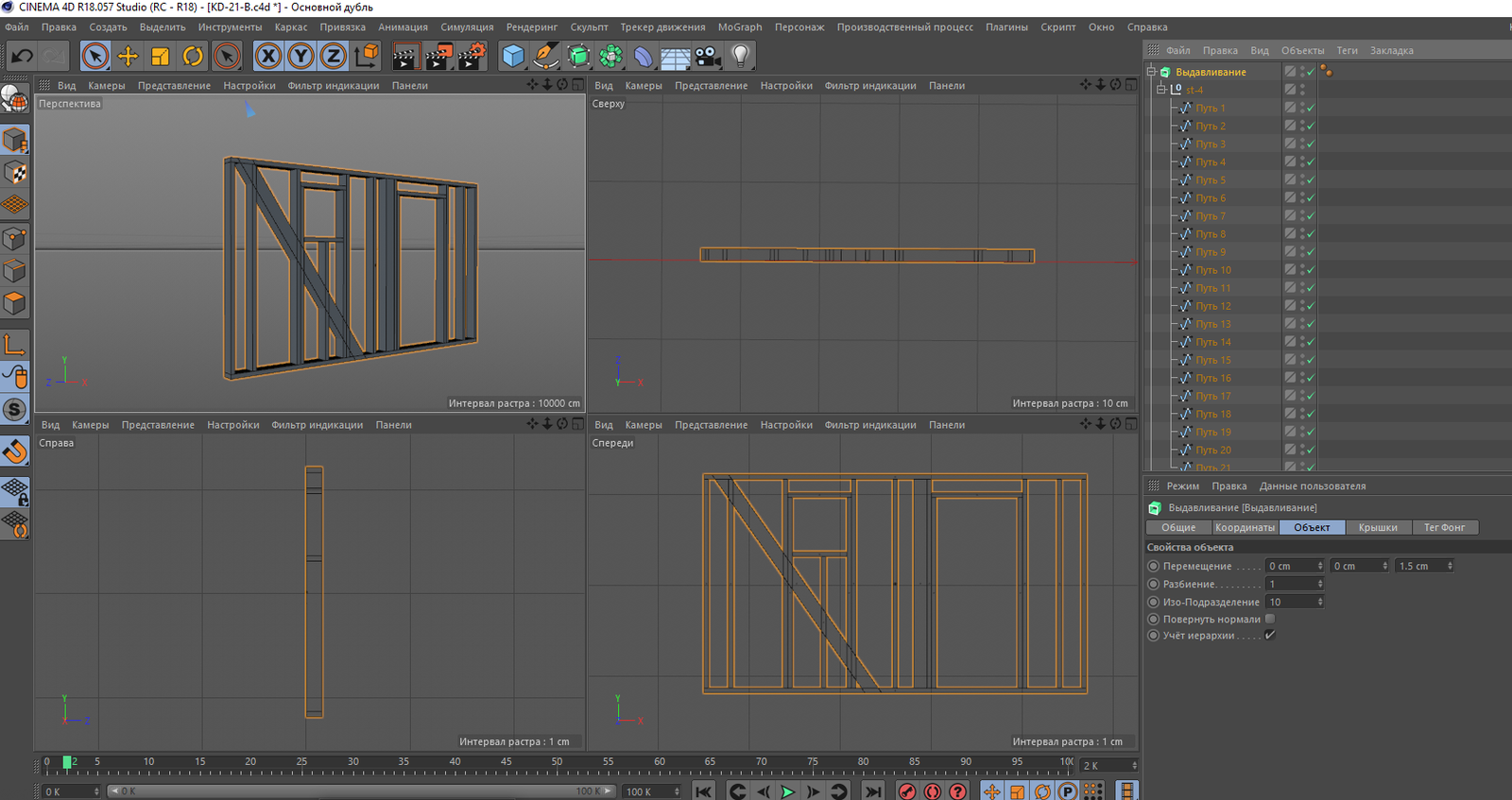Viewport: 1512px width, 800px height.
Task: Select the Spline Pen tool
Action: coord(545,57)
